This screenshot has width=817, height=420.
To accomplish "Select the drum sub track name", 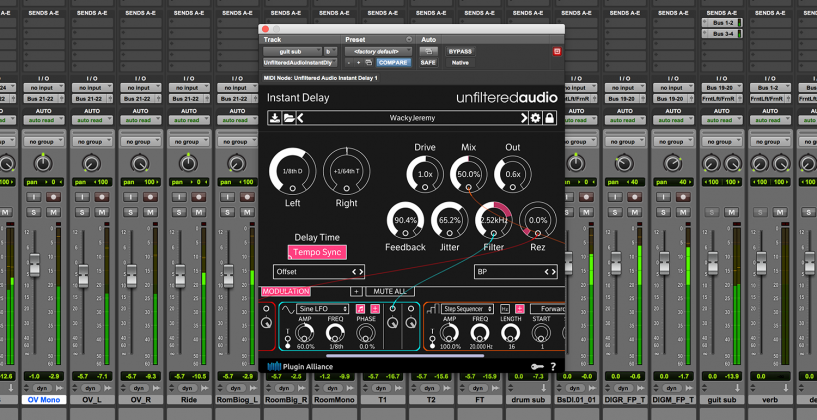I will tap(528, 400).
